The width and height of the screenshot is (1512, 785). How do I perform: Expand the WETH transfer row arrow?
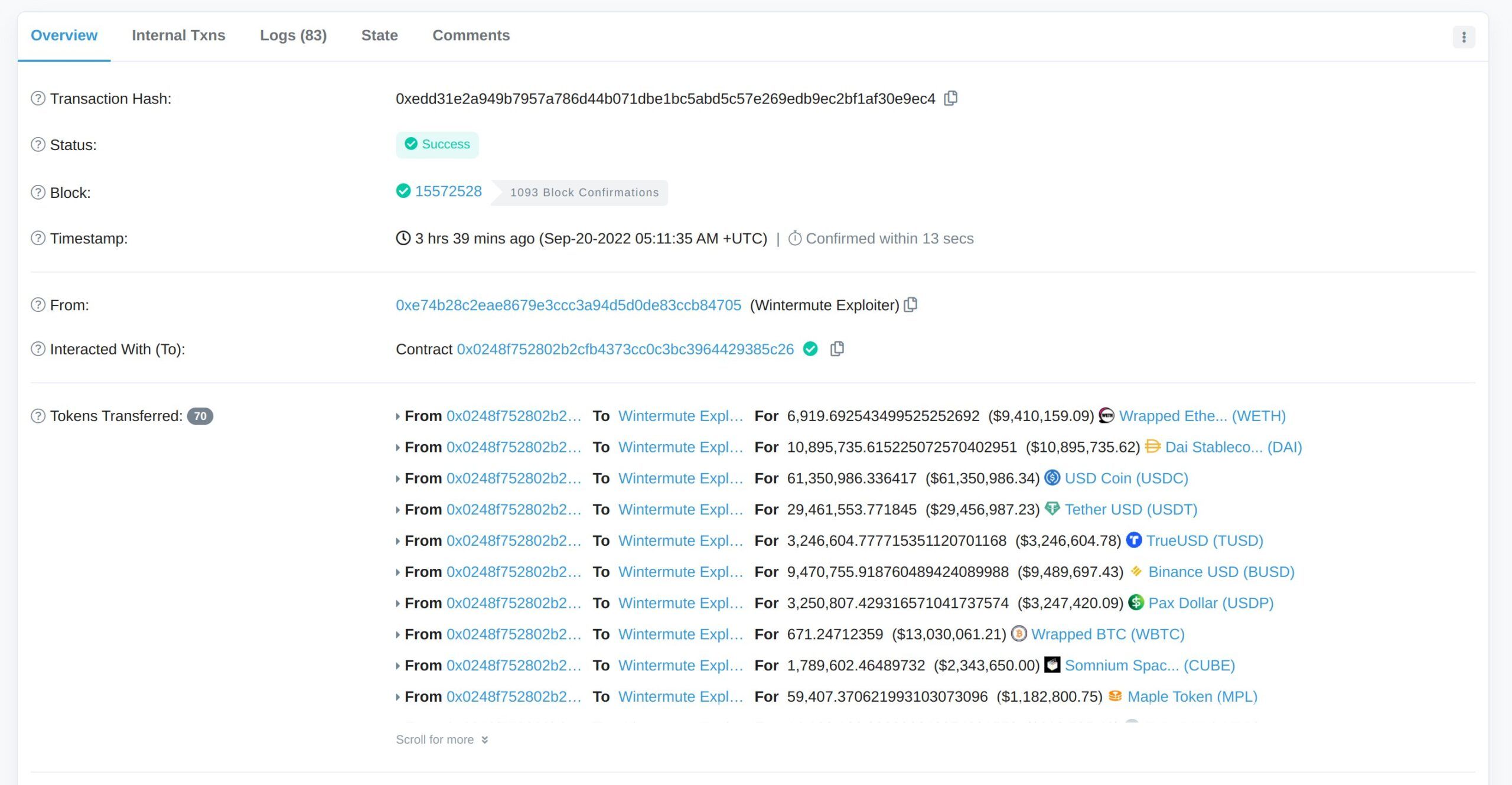pyautogui.click(x=397, y=416)
